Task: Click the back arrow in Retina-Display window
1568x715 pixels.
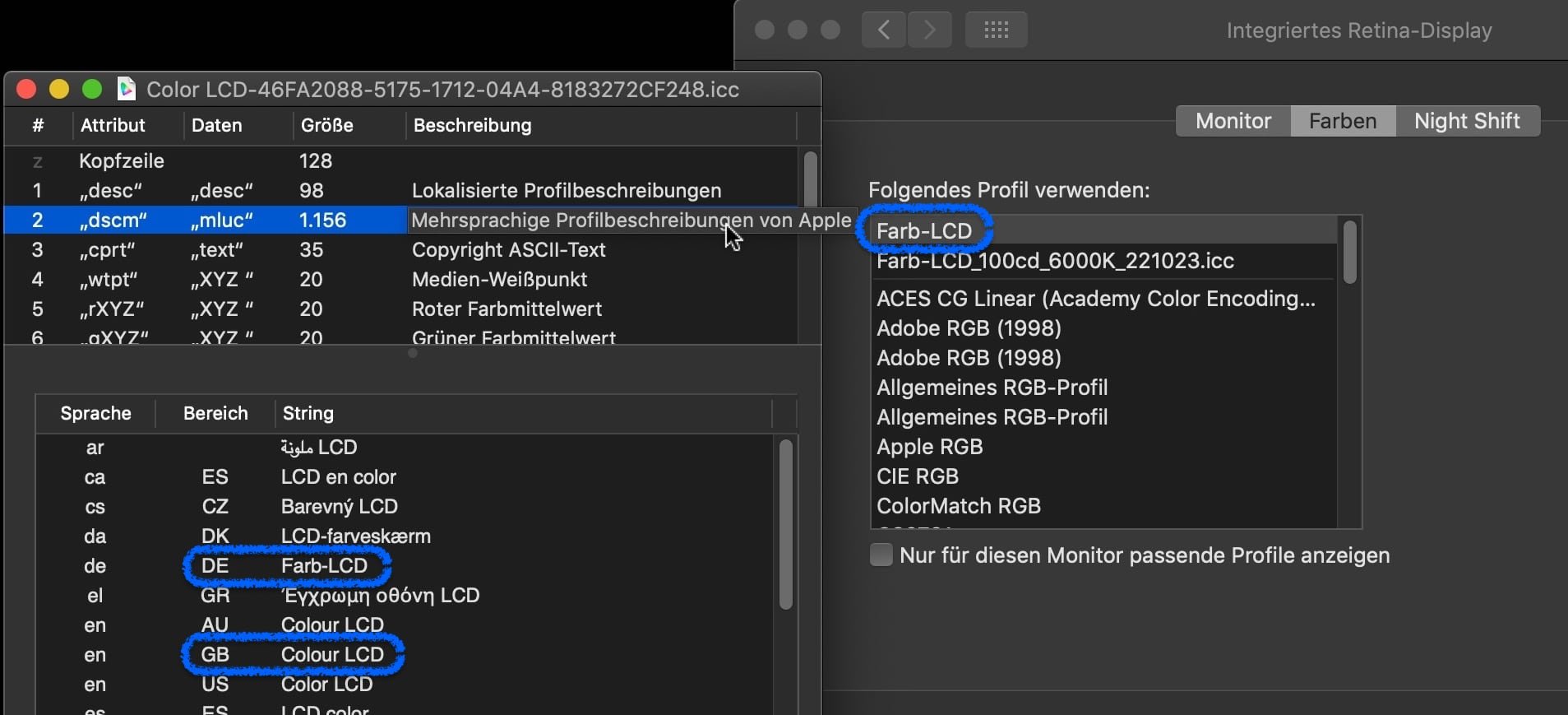Action: 884,30
